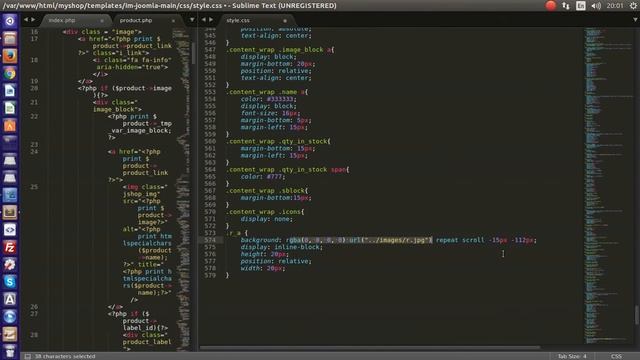Click line number 574 in the gutter
The width and height of the screenshot is (640, 360).
pyautogui.click(x=210, y=240)
